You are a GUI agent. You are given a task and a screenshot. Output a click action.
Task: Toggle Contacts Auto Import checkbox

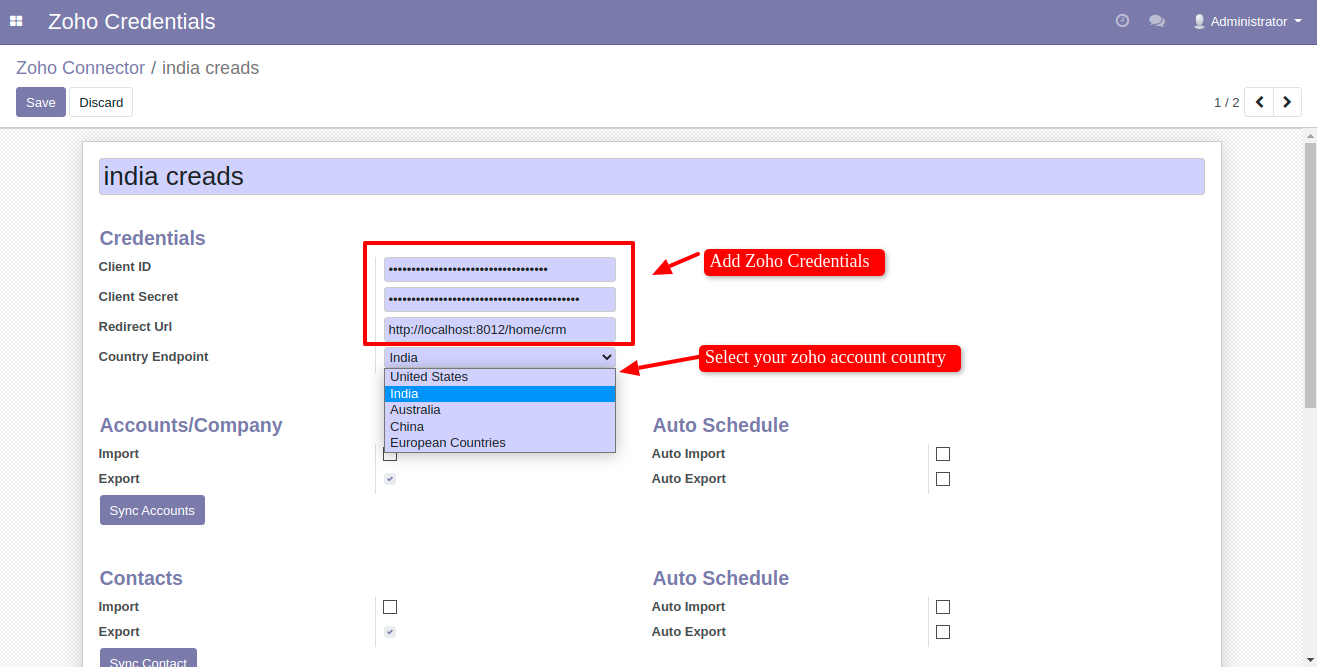(943, 607)
